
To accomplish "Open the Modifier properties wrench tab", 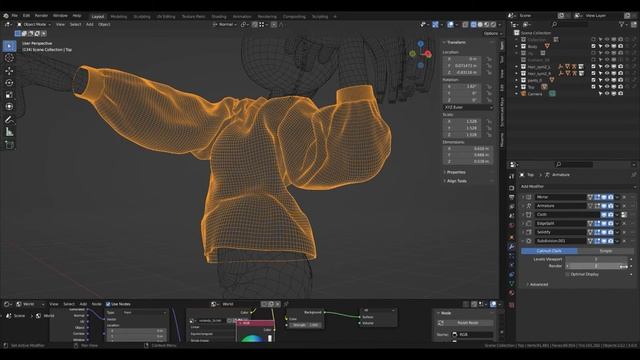I will coord(511,247).
